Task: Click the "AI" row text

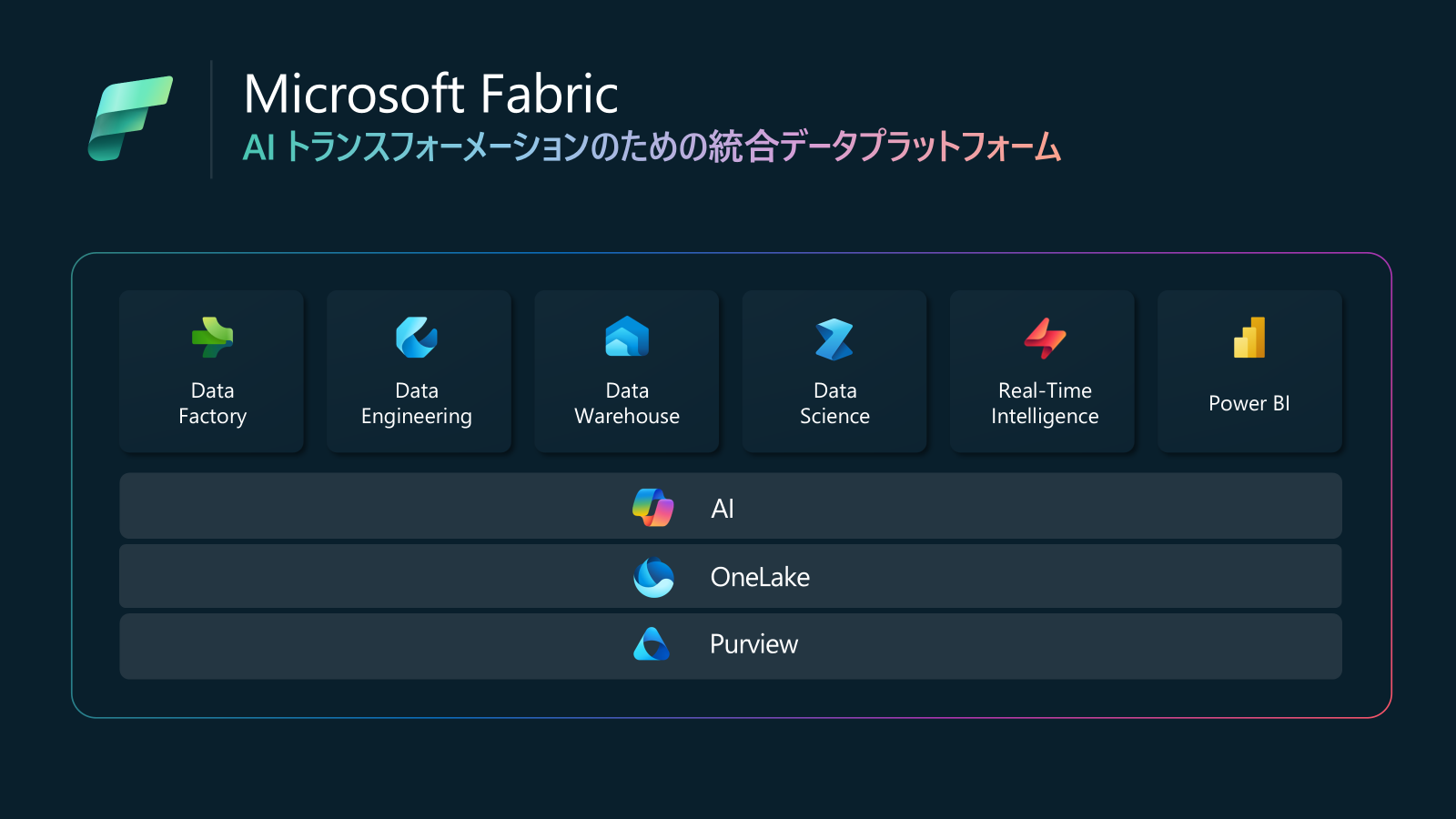Action: point(723,509)
